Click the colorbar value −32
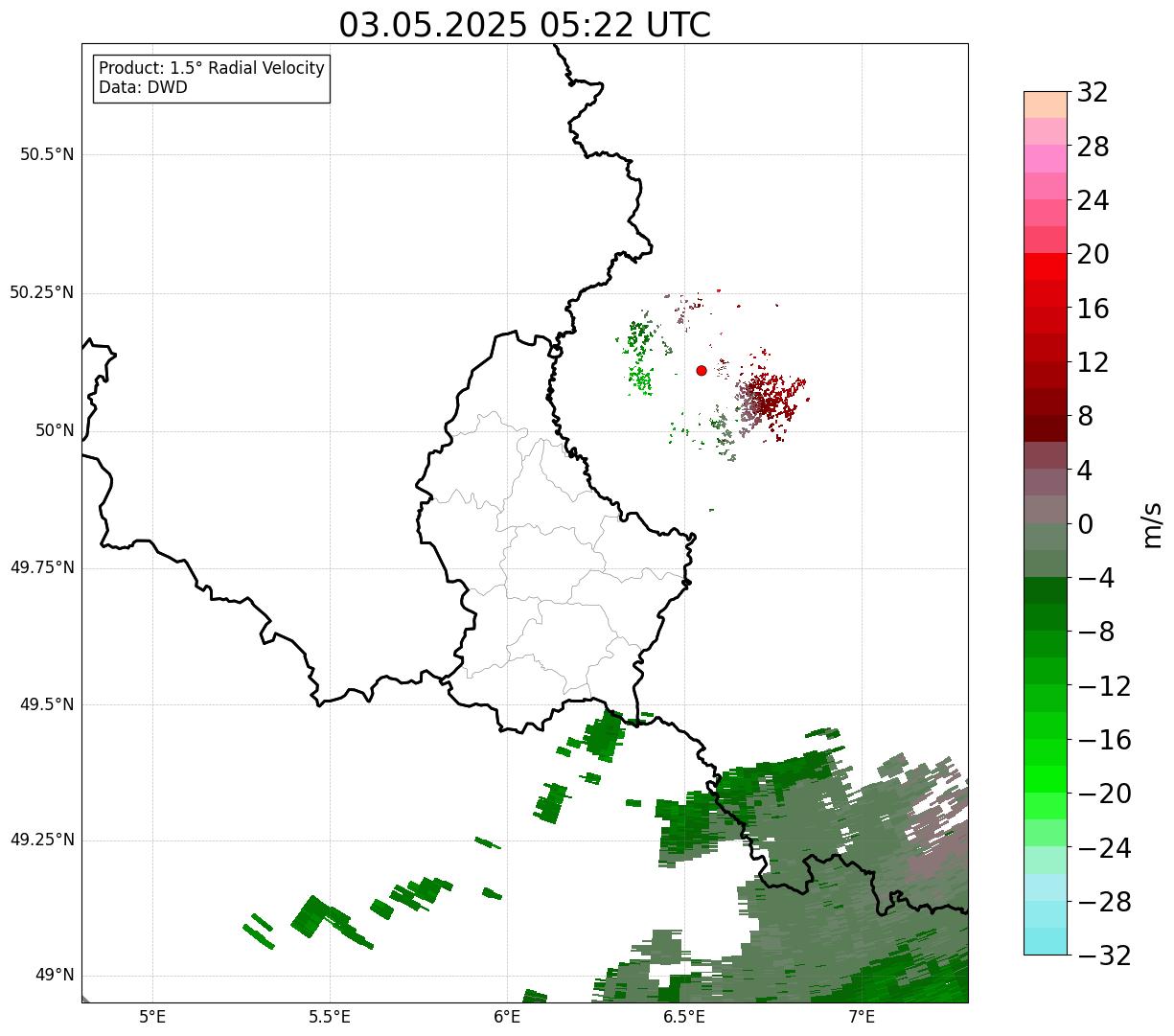This screenshot has height=1036, width=1174. [1104, 955]
